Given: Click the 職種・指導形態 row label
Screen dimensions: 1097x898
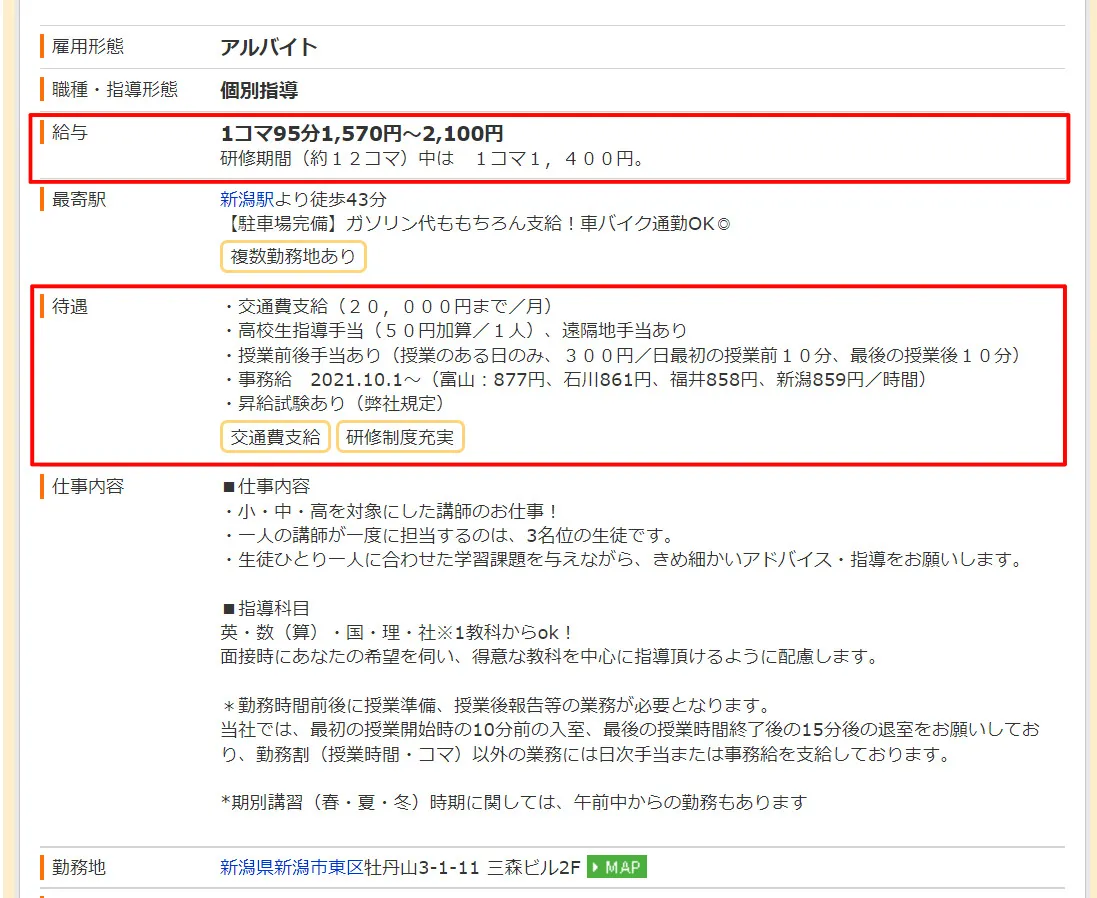Looking at the screenshot, I should [x=115, y=89].
